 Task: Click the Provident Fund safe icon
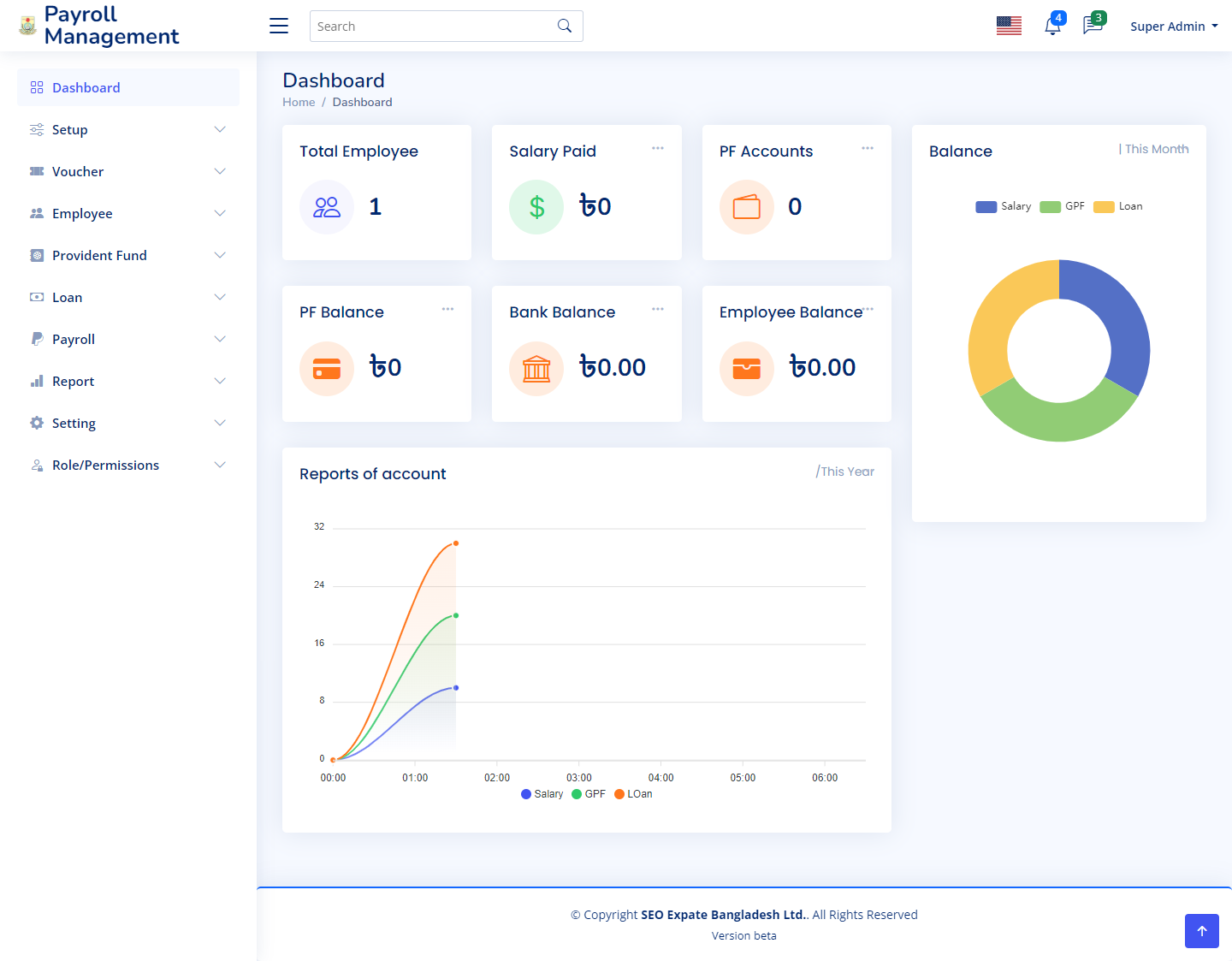(x=37, y=255)
